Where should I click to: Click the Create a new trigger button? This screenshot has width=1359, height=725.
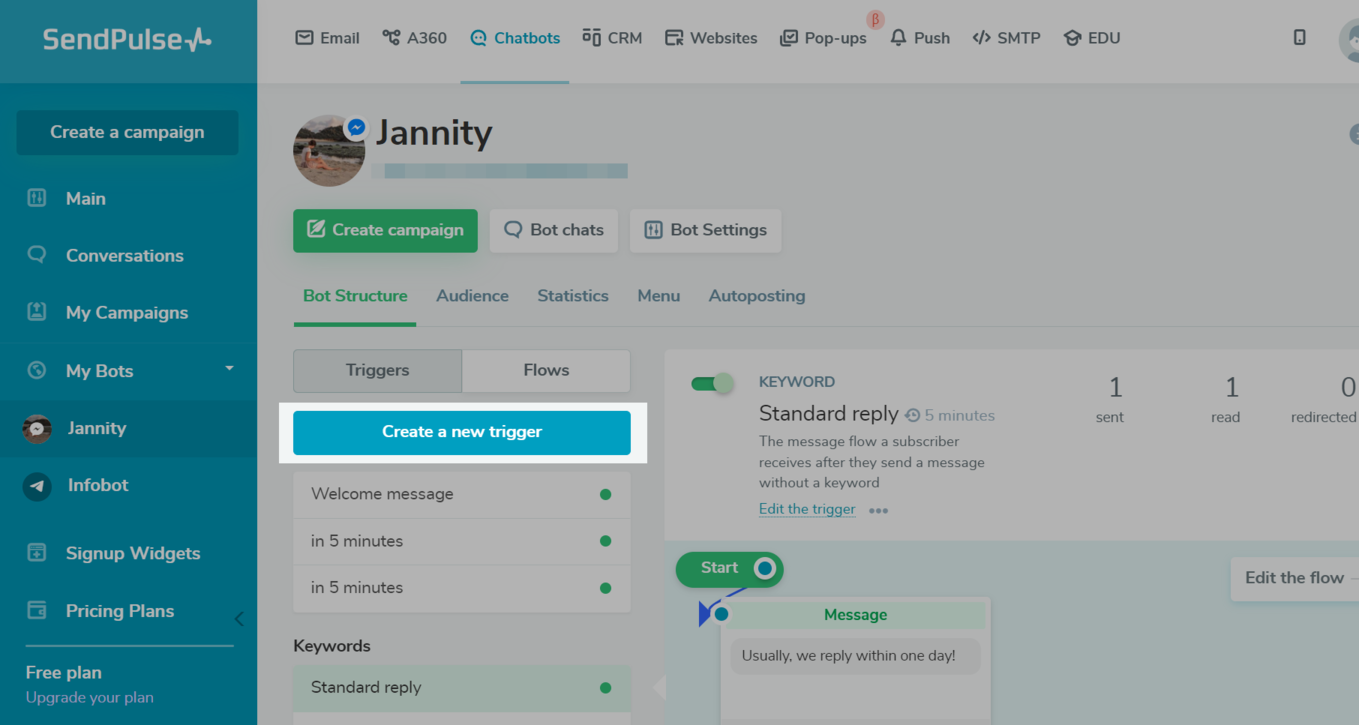pos(462,432)
